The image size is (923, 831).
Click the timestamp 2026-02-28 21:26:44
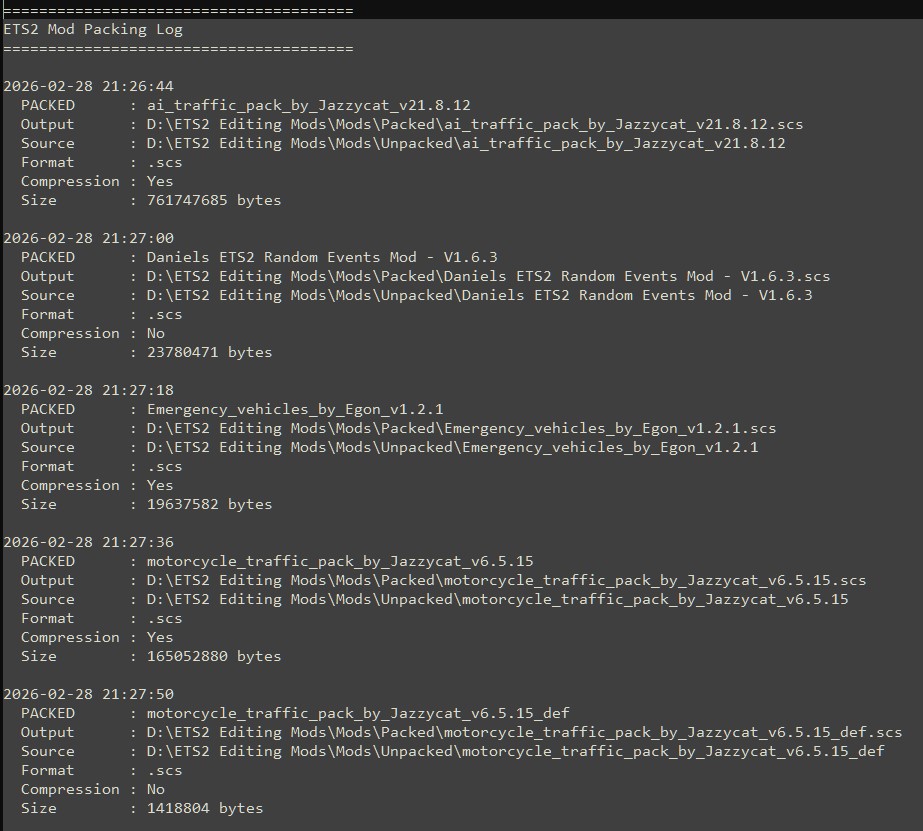(88, 87)
